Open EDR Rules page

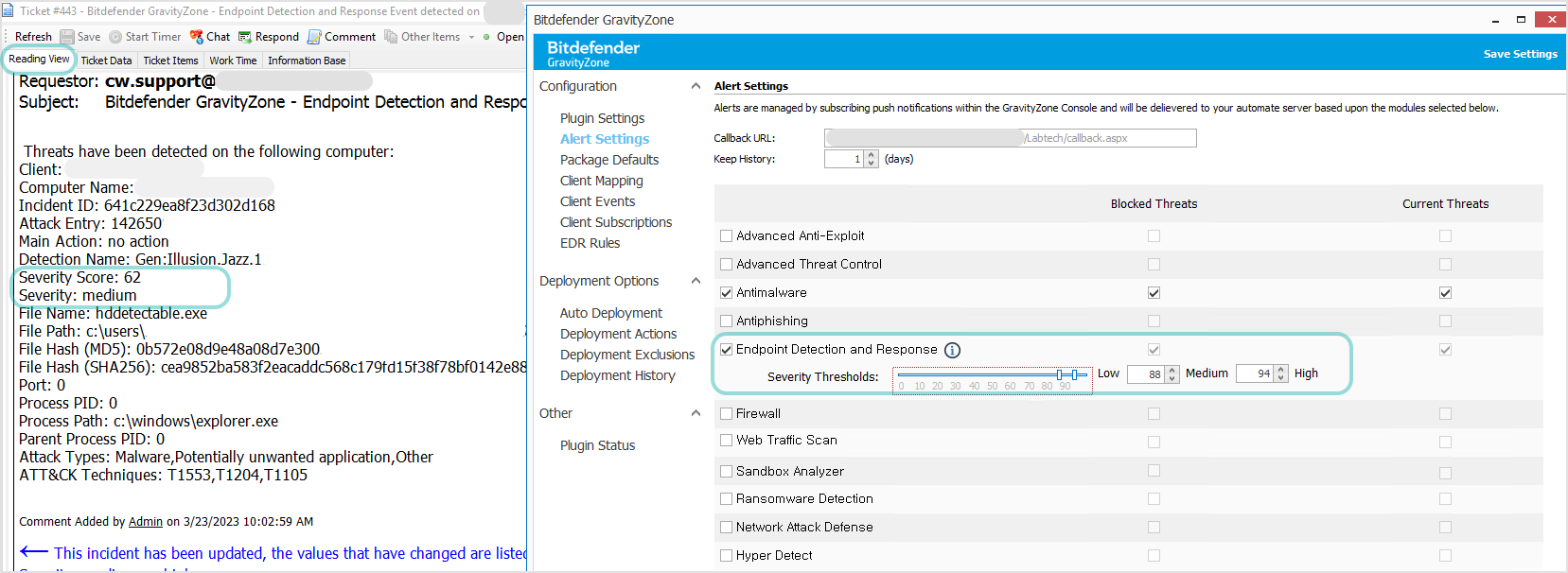590,243
